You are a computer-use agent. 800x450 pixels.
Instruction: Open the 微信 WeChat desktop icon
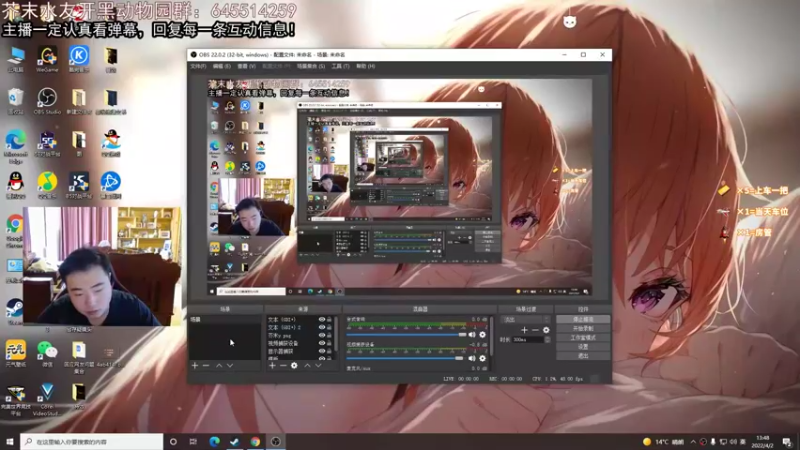(47, 354)
